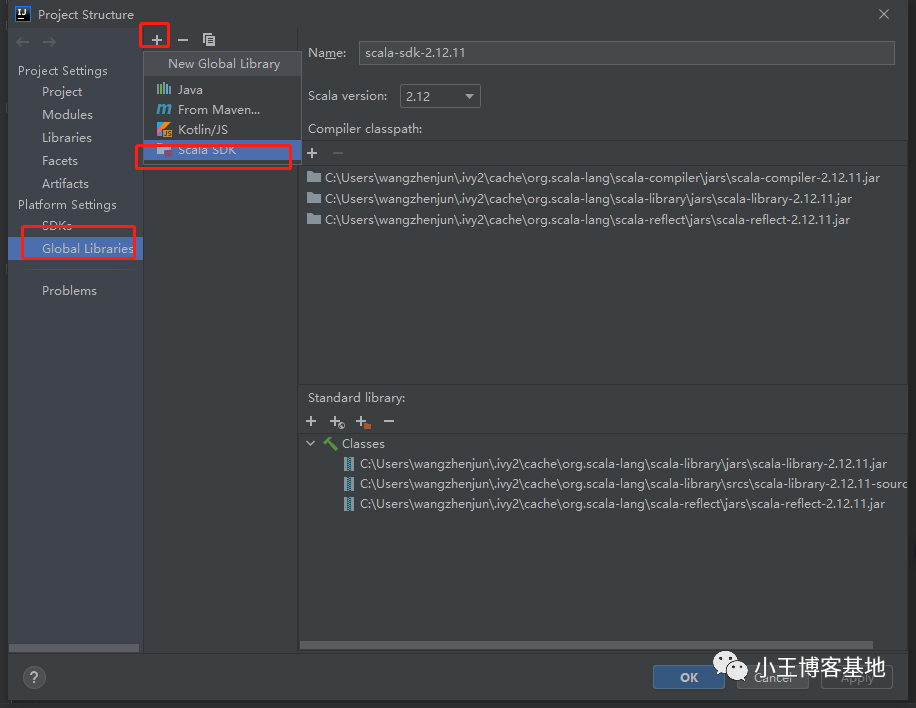Open the Libraries settings page
Image resolution: width=916 pixels, height=708 pixels.
[x=67, y=138]
